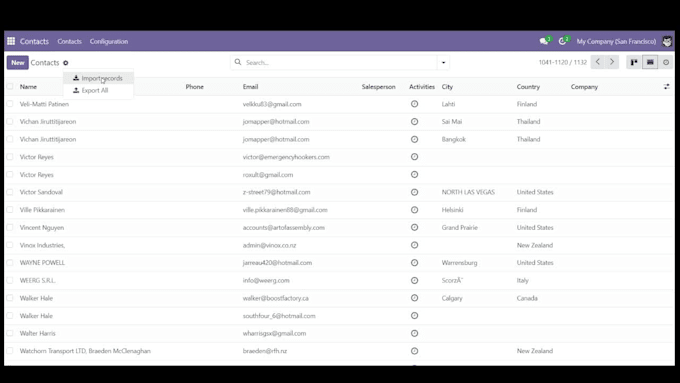
Task: Open activity clock for WAYNE POWELL
Action: pyautogui.click(x=415, y=263)
